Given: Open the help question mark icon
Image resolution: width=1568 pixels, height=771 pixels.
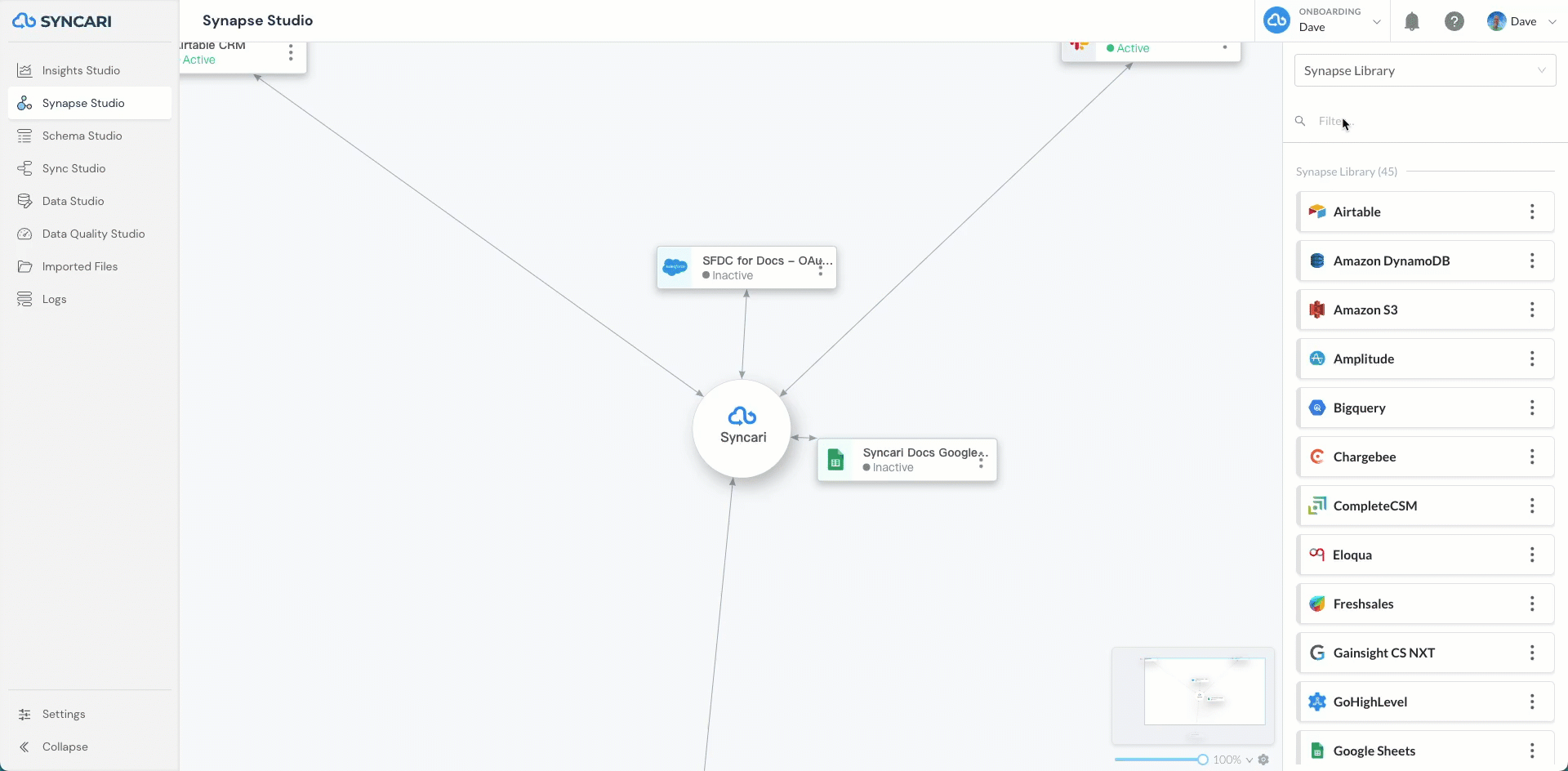Looking at the screenshot, I should click(1454, 21).
